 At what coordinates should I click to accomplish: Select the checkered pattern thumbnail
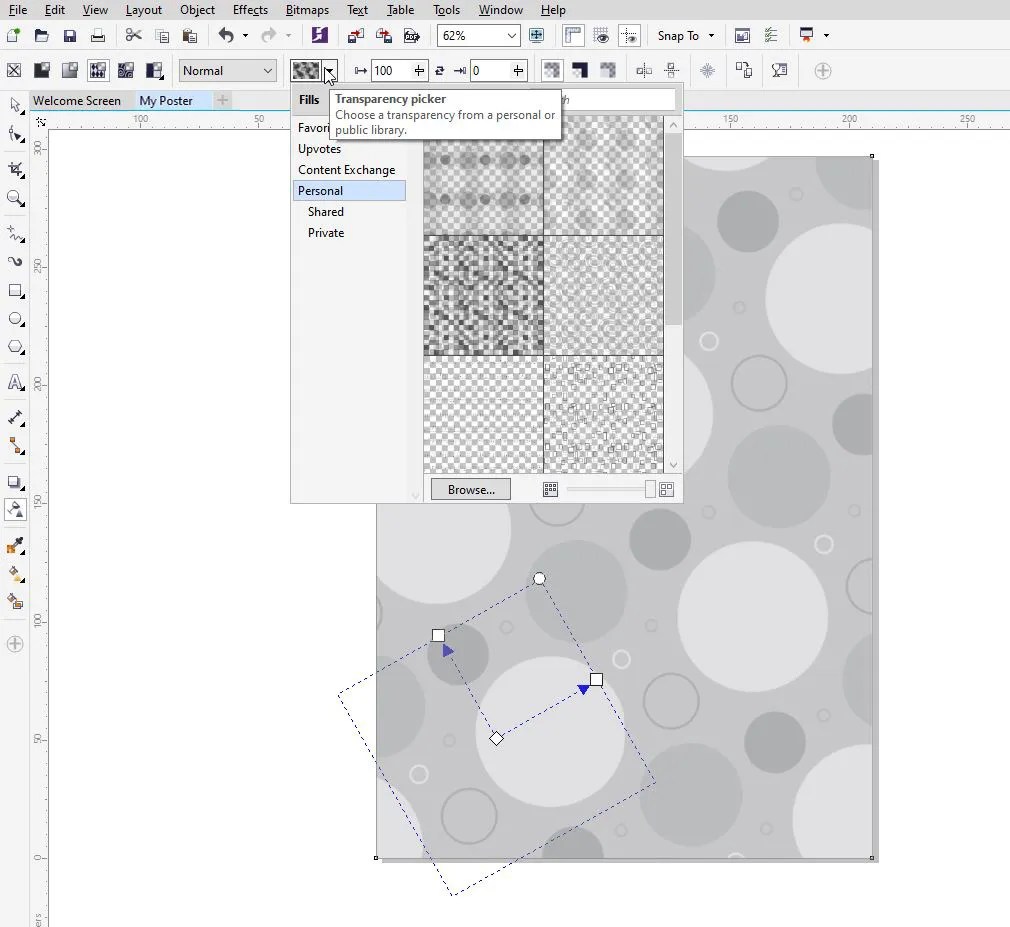pos(484,295)
